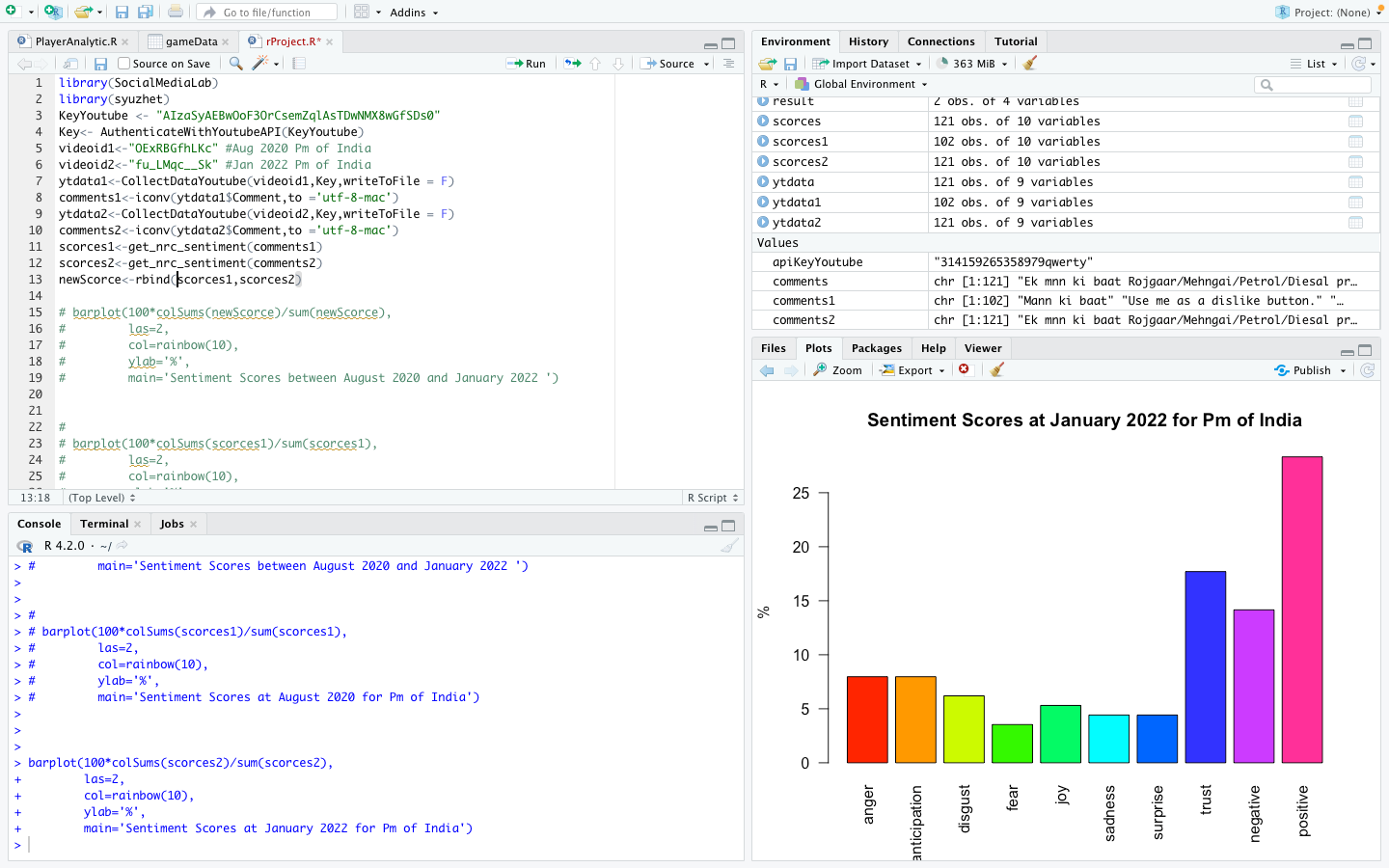Screen dimensions: 1389x868
Task: Toggle Source on Save checkbox
Action: pos(123,64)
